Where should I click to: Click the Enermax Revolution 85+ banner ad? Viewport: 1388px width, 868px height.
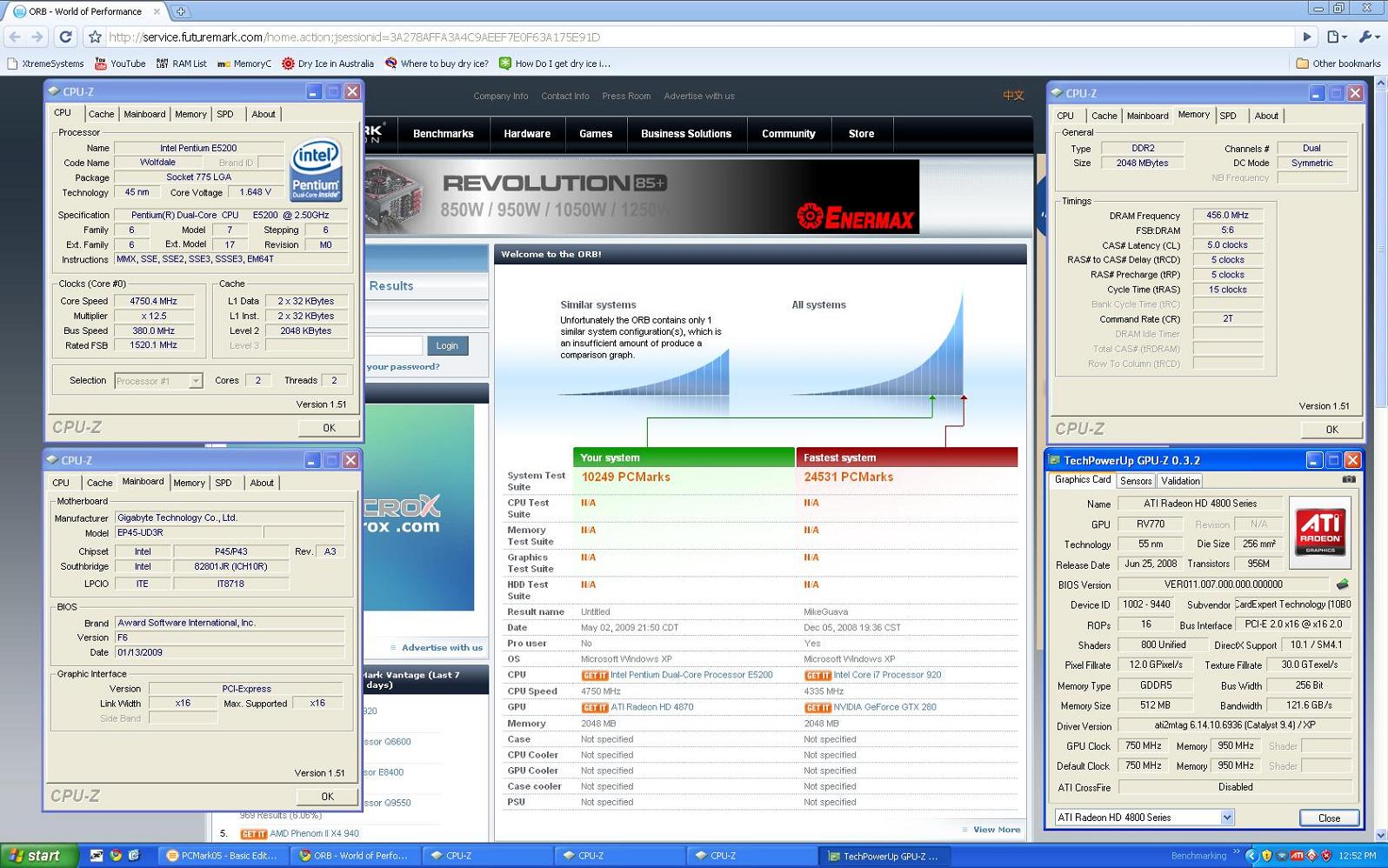coord(642,197)
